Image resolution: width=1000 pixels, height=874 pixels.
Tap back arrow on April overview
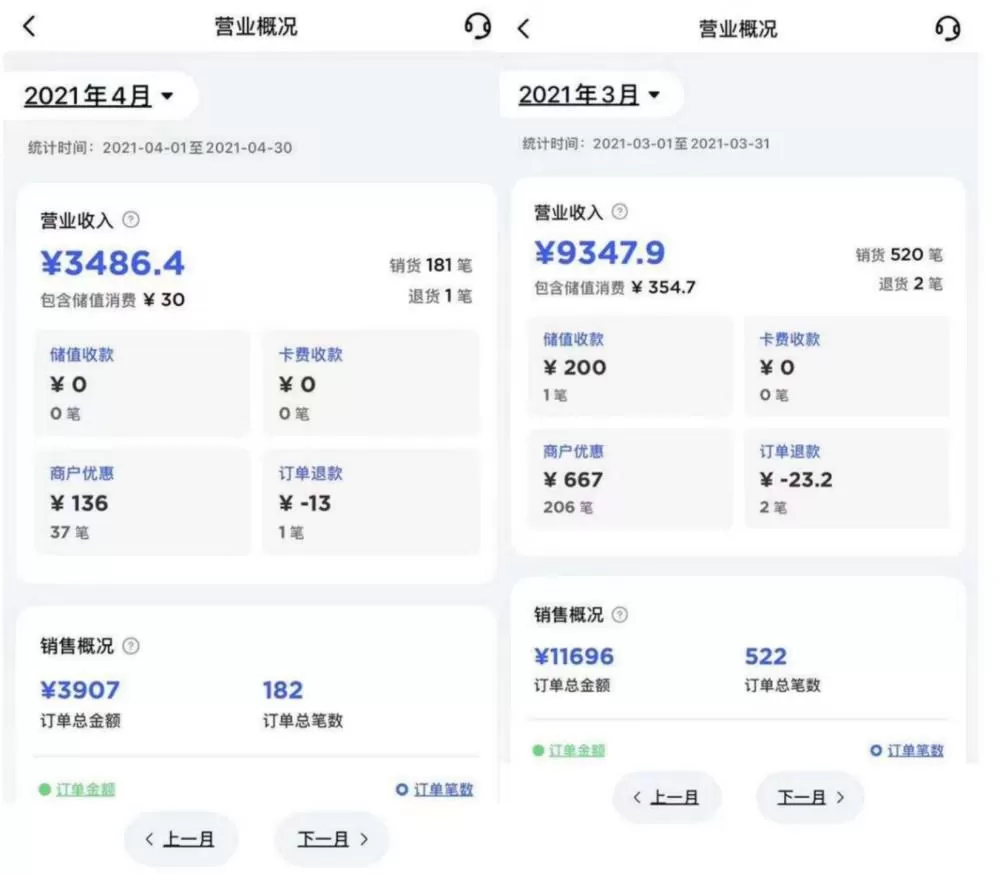tap(29, 27)
